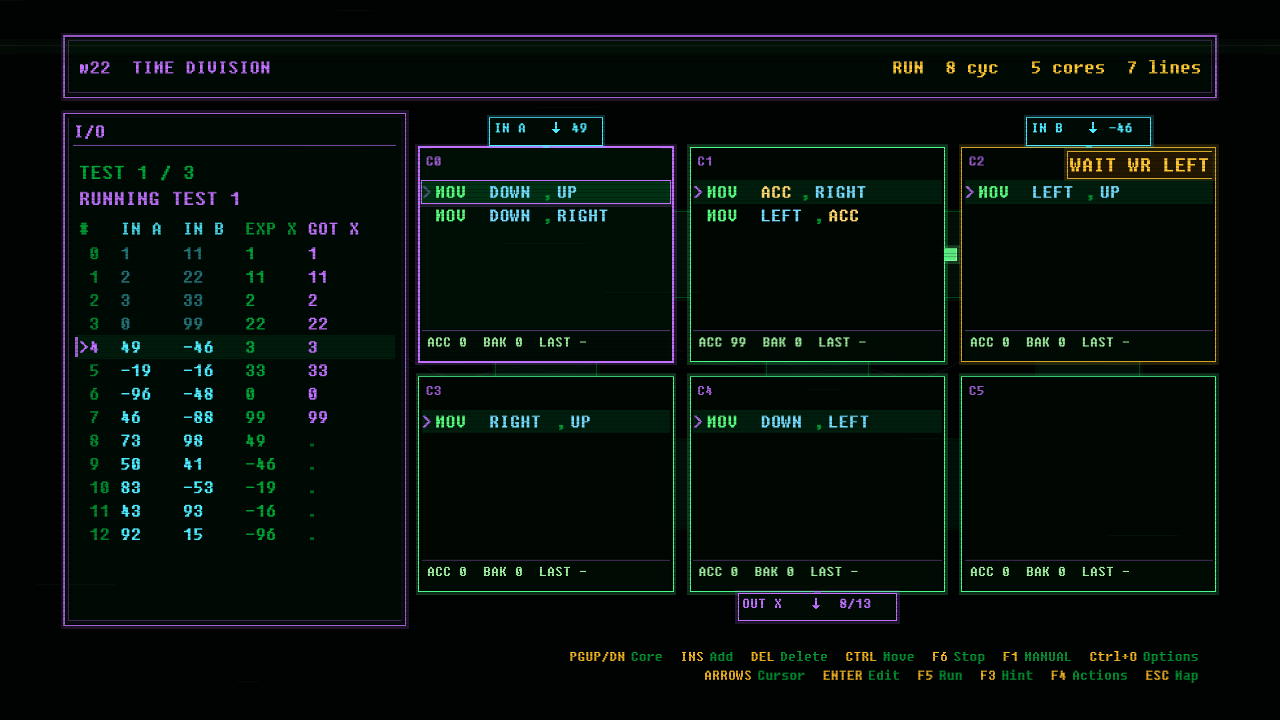Select core C2 line MOV LEFT, UP
1280x720 pixels.
[1089, 192]
